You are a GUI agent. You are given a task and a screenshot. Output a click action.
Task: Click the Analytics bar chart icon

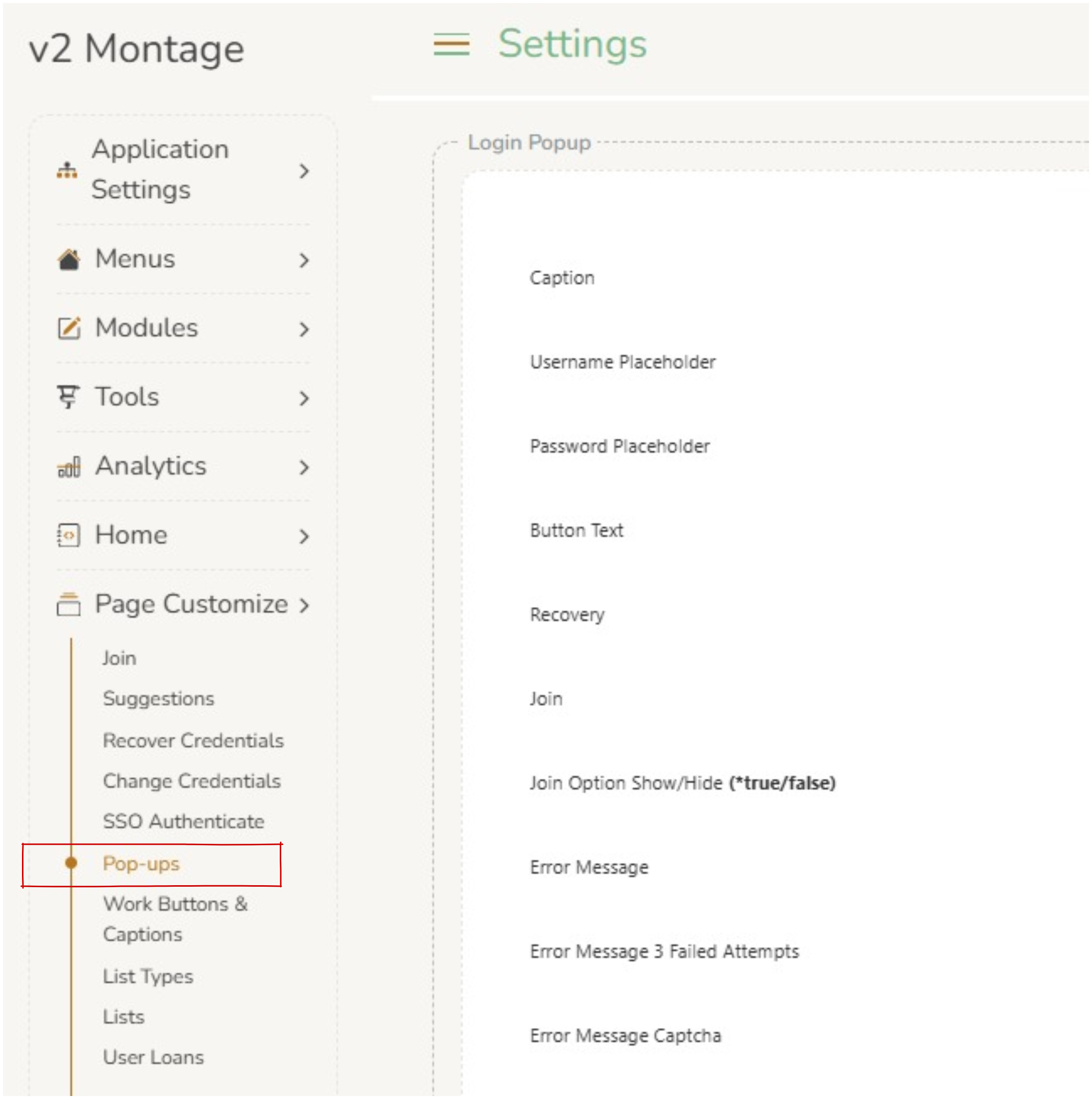pos(69,467)
